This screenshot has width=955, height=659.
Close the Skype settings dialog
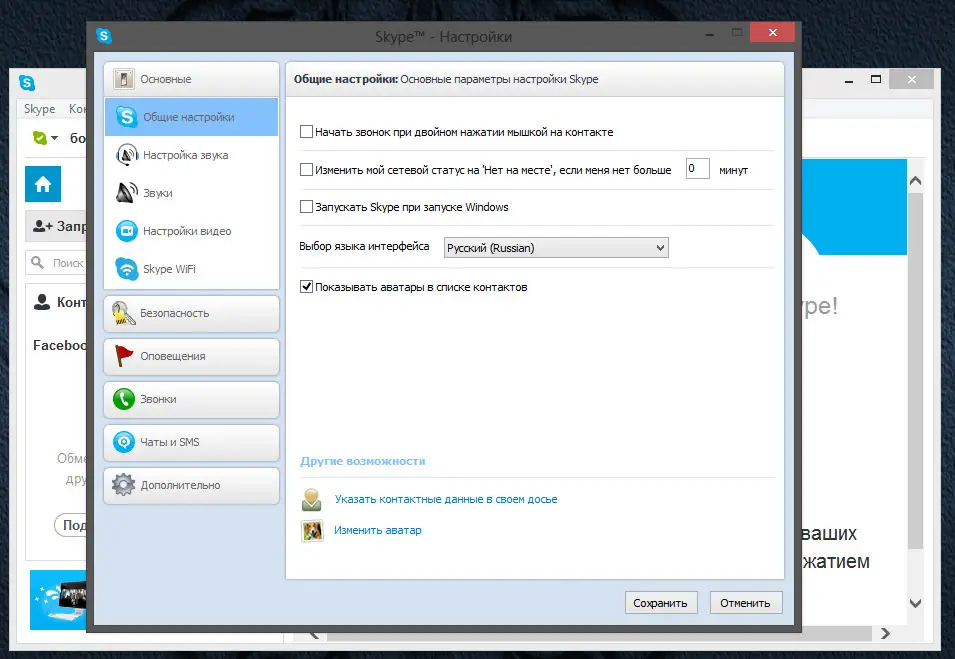[x=772, y=32]
